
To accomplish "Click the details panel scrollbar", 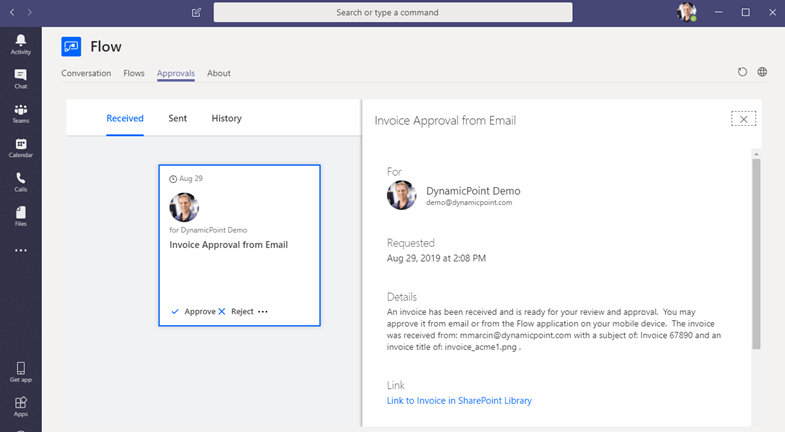I will pos(756,254).
